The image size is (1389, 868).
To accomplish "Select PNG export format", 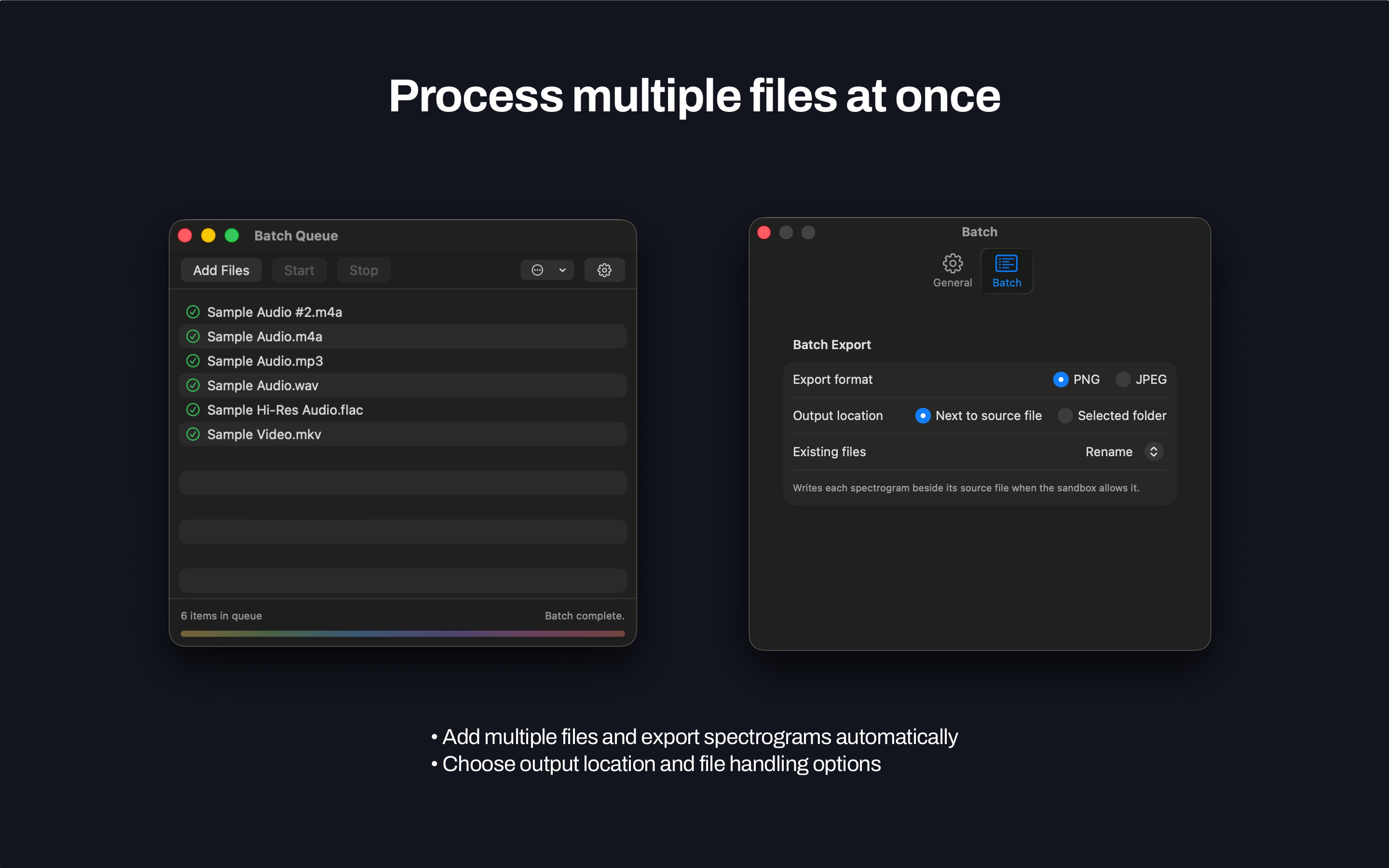I will (x=1061, y=380).
